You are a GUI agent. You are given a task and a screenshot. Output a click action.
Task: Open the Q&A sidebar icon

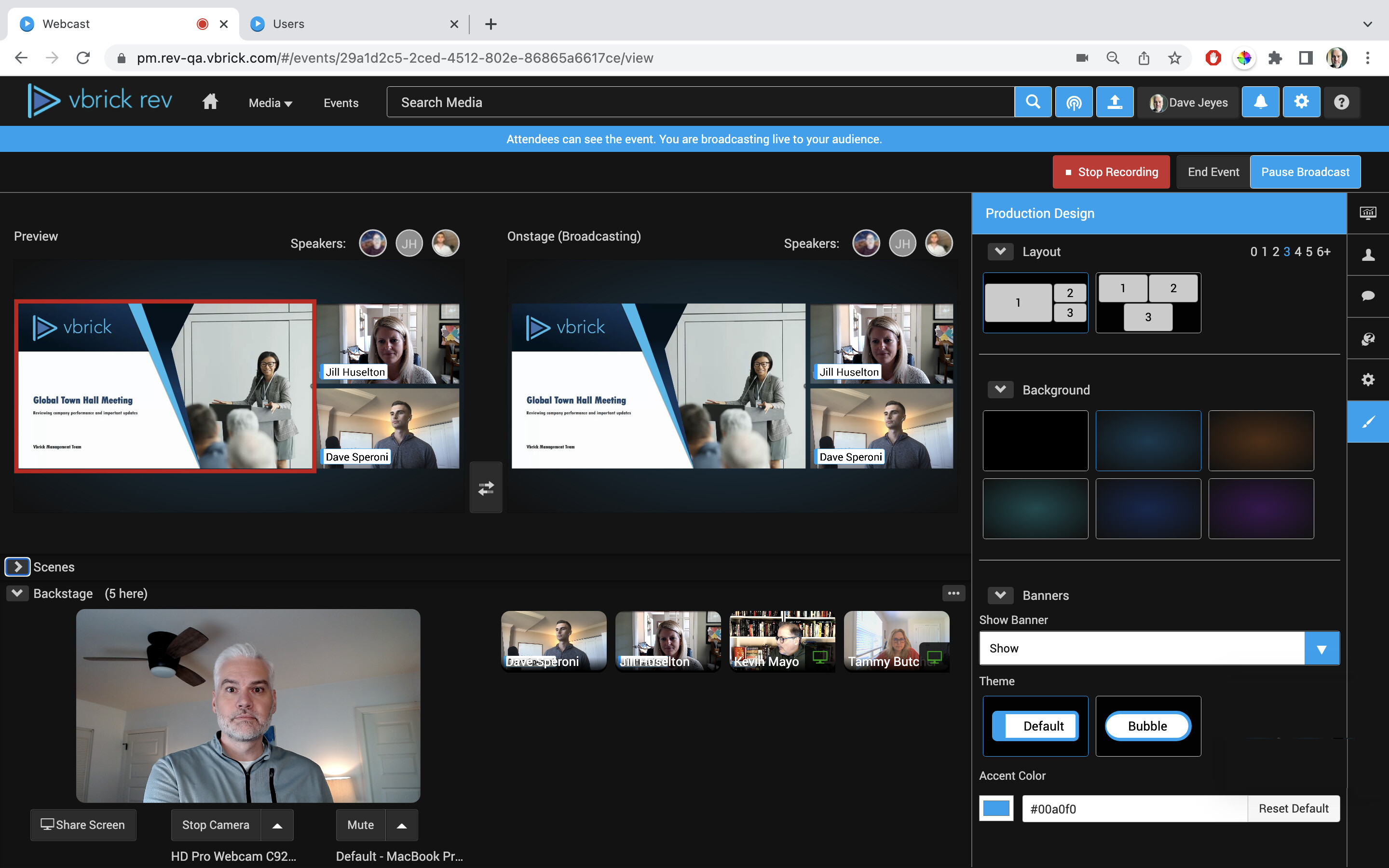click(1368, 339)
